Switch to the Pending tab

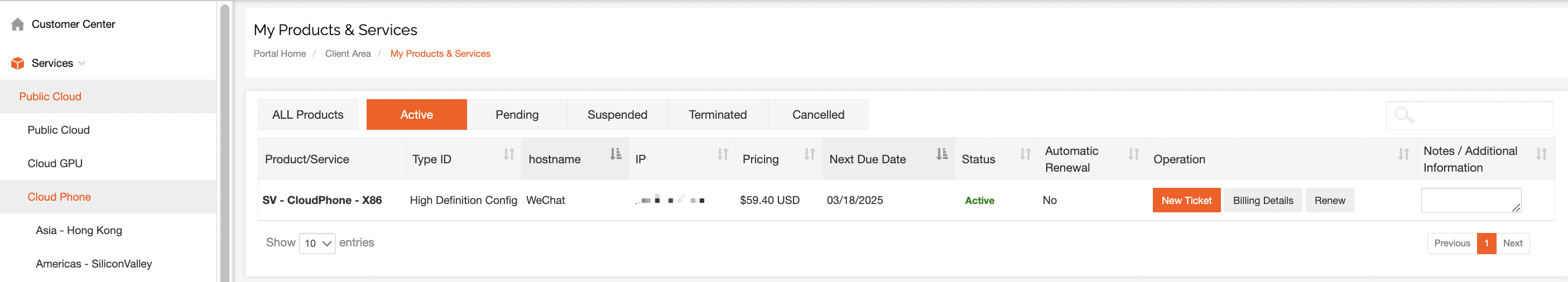click(517, 115)
